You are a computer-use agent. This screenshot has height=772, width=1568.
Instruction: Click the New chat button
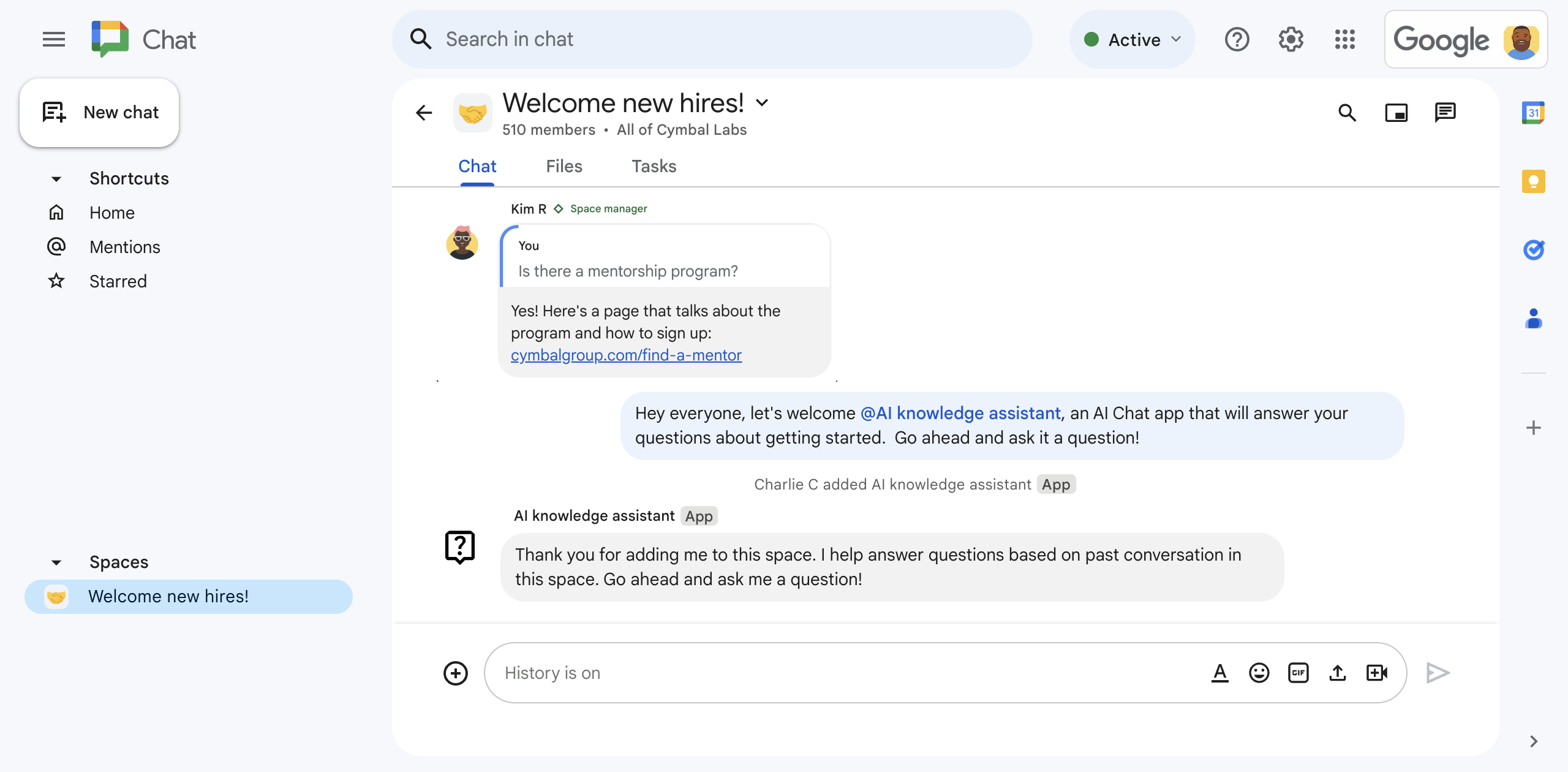pyautogui.click(x=100, y=111)
